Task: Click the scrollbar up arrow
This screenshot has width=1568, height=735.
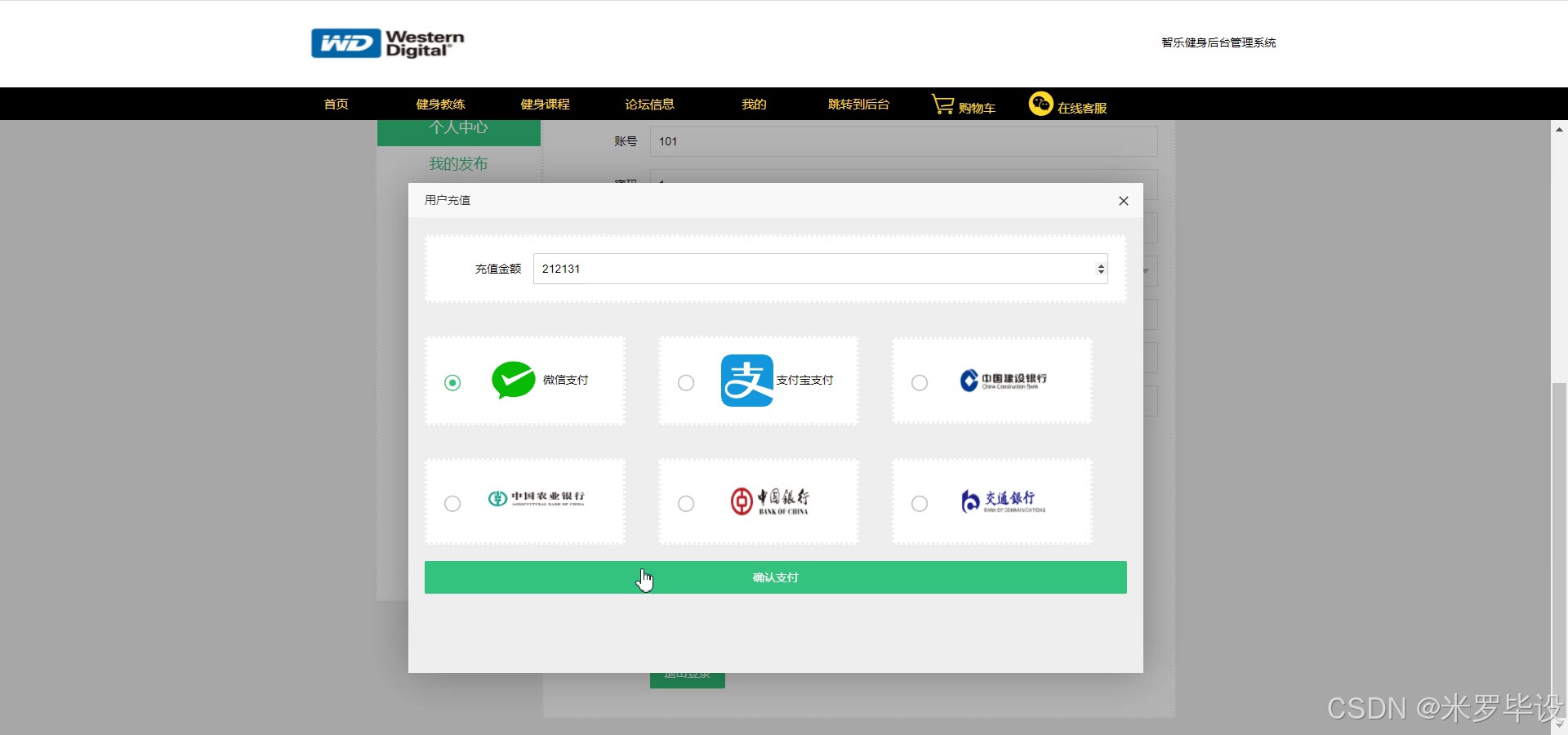Action: (x=1559, y=129)
